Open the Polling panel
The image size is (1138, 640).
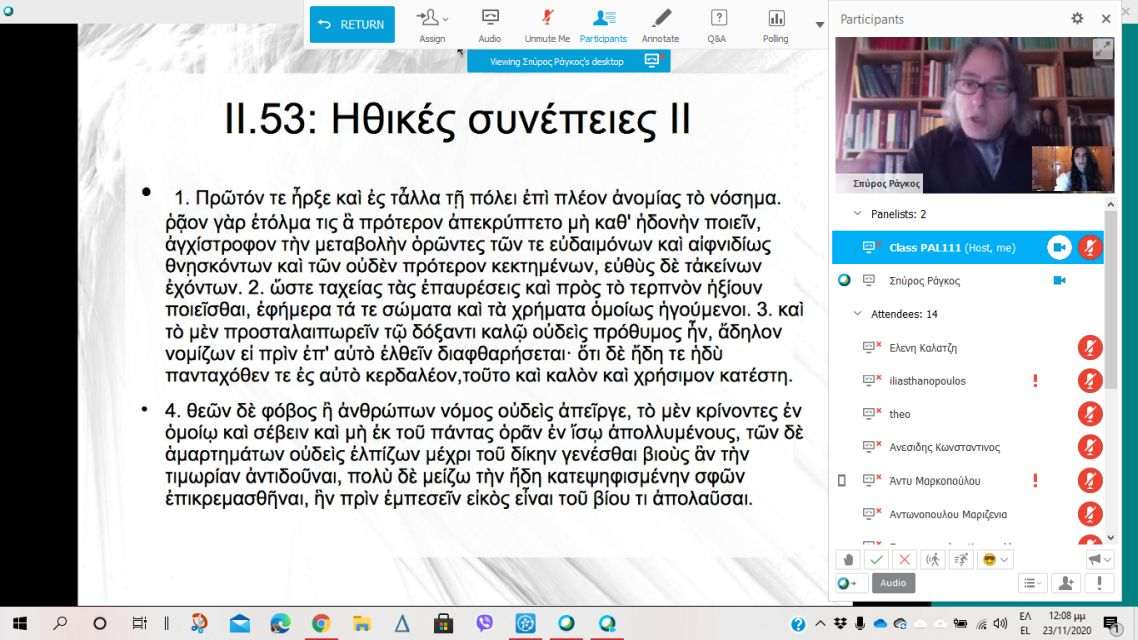(x=775, y=24)
